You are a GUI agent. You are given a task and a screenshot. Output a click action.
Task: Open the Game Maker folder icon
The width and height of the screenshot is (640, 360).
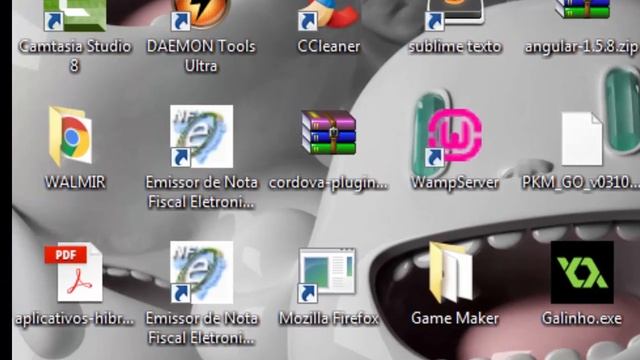tap(451, 272)
